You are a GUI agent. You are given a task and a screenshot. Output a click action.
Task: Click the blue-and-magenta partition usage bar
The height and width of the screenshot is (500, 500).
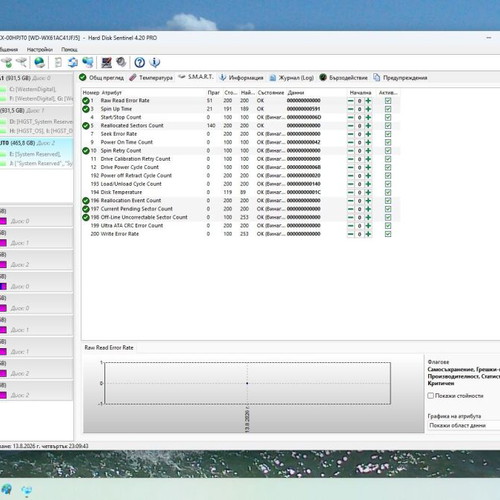click(x=3, y=286)
